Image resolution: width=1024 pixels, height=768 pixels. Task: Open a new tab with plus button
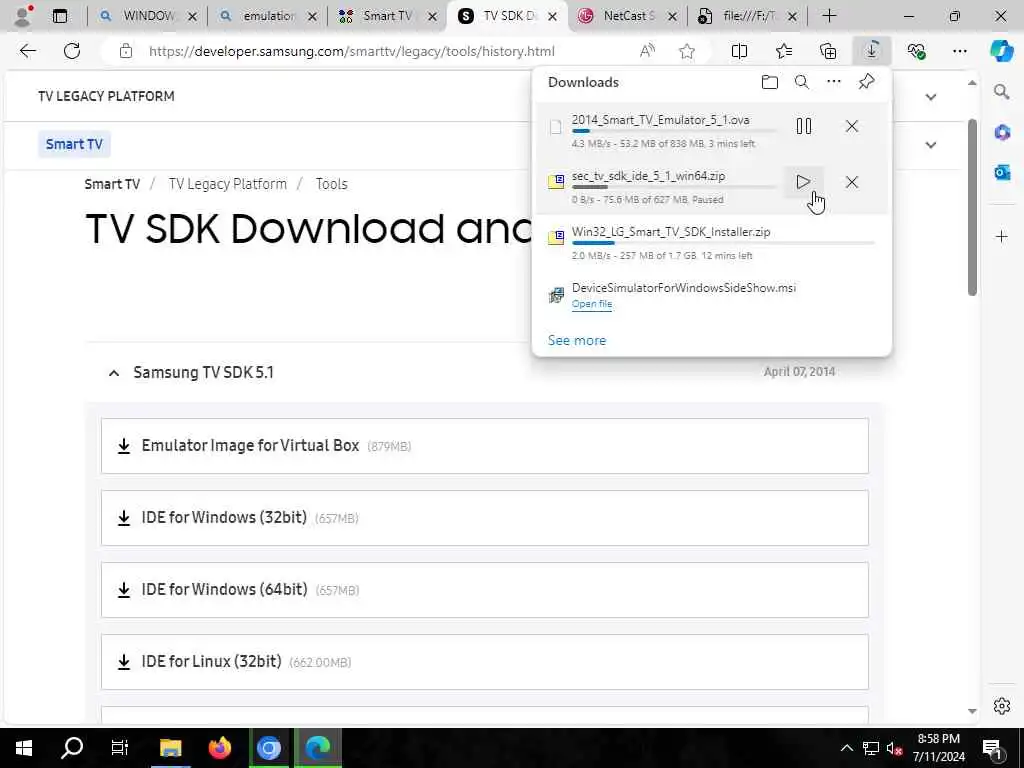(829, 16)
